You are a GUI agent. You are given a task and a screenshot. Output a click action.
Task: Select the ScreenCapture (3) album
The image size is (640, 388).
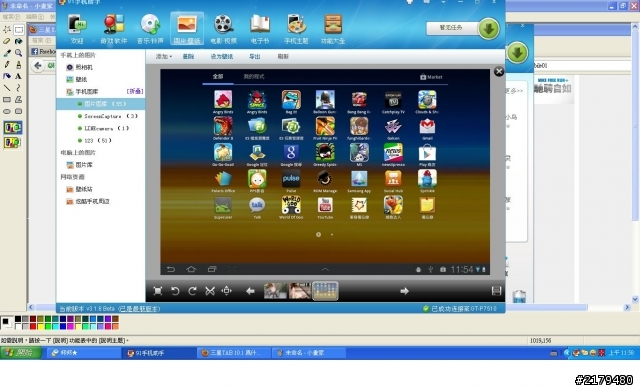click(107, 116)
